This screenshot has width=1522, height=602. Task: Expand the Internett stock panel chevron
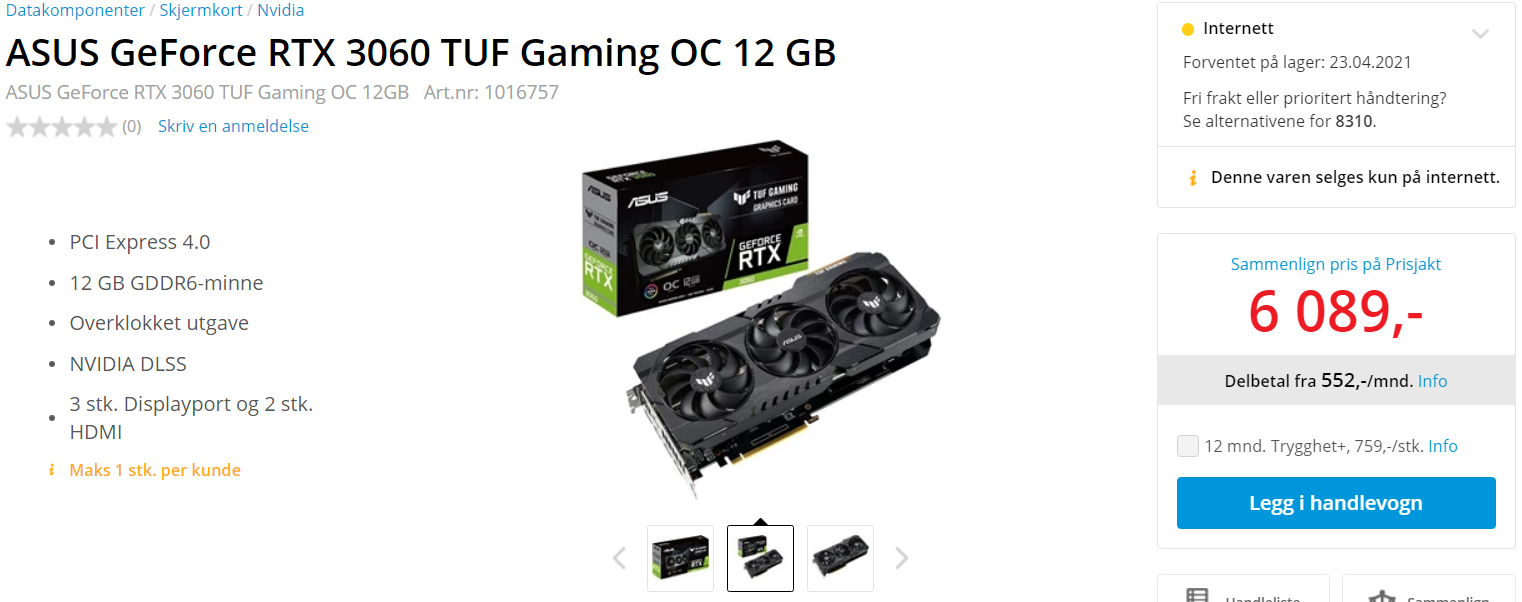pos(1481,34)
